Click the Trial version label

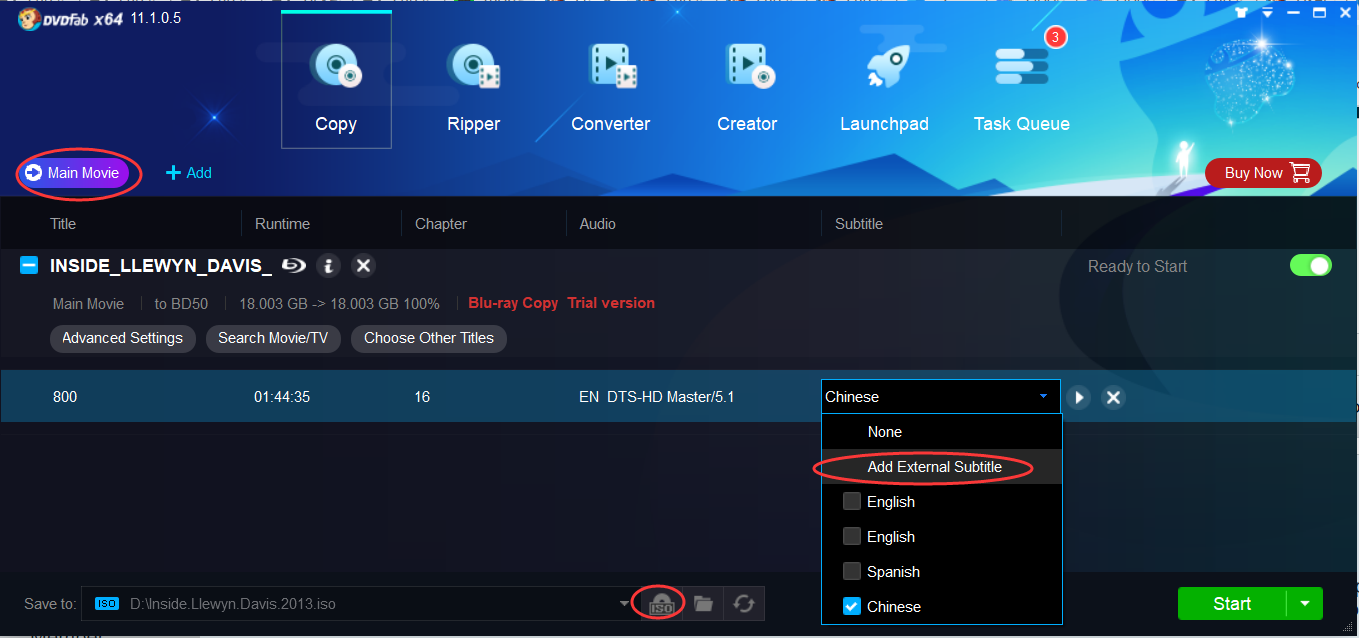coord(611,303)
